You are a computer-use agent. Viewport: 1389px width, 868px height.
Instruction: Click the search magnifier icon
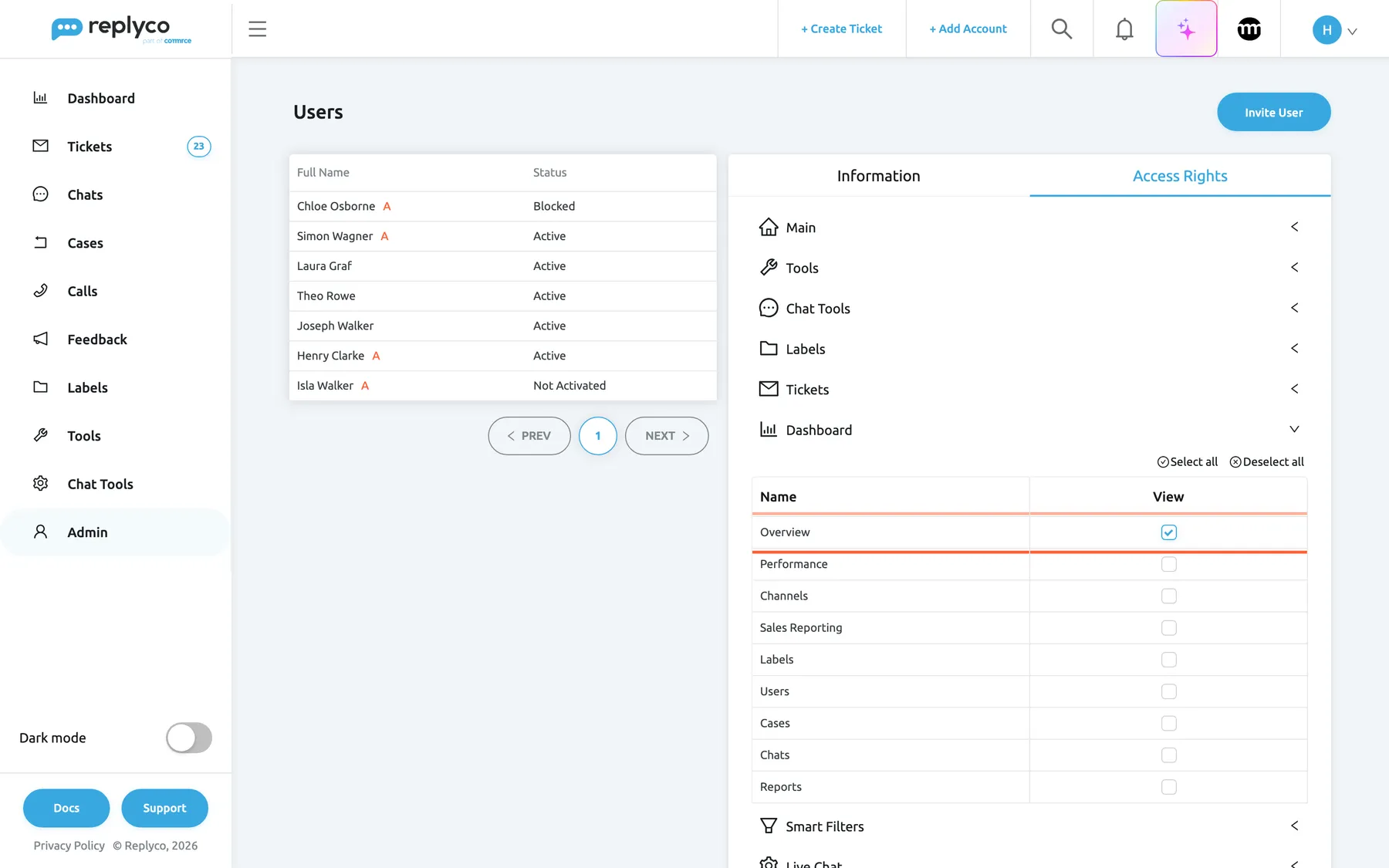point(1062,29)
